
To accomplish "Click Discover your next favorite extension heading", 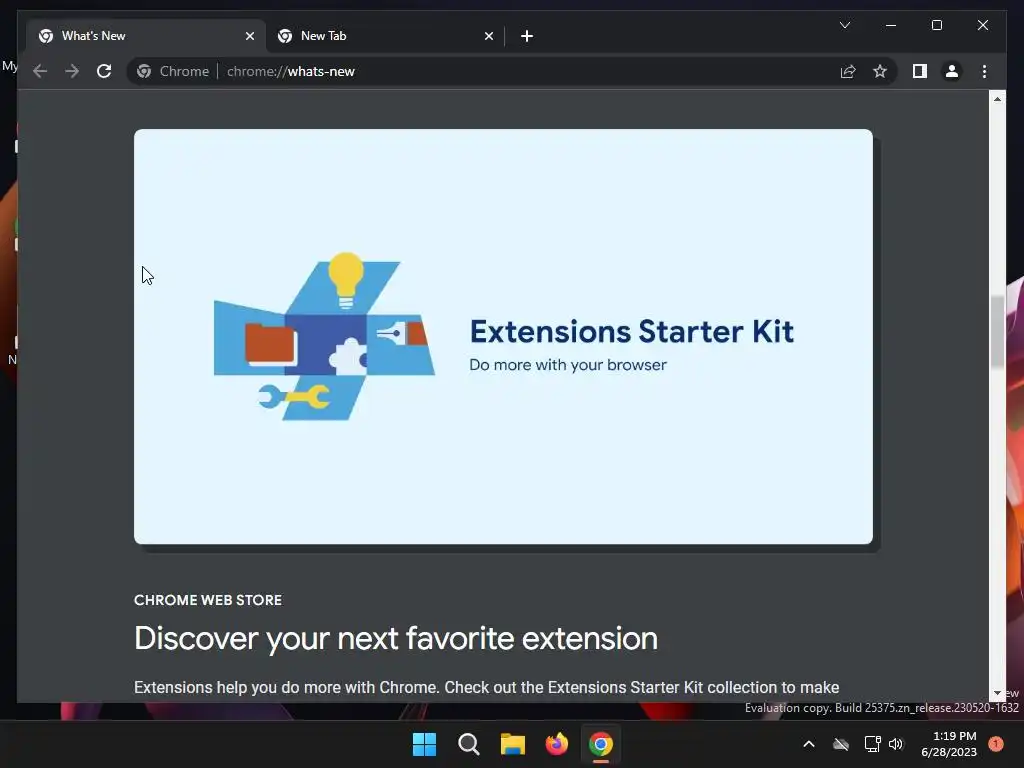I will coord(396,639).
